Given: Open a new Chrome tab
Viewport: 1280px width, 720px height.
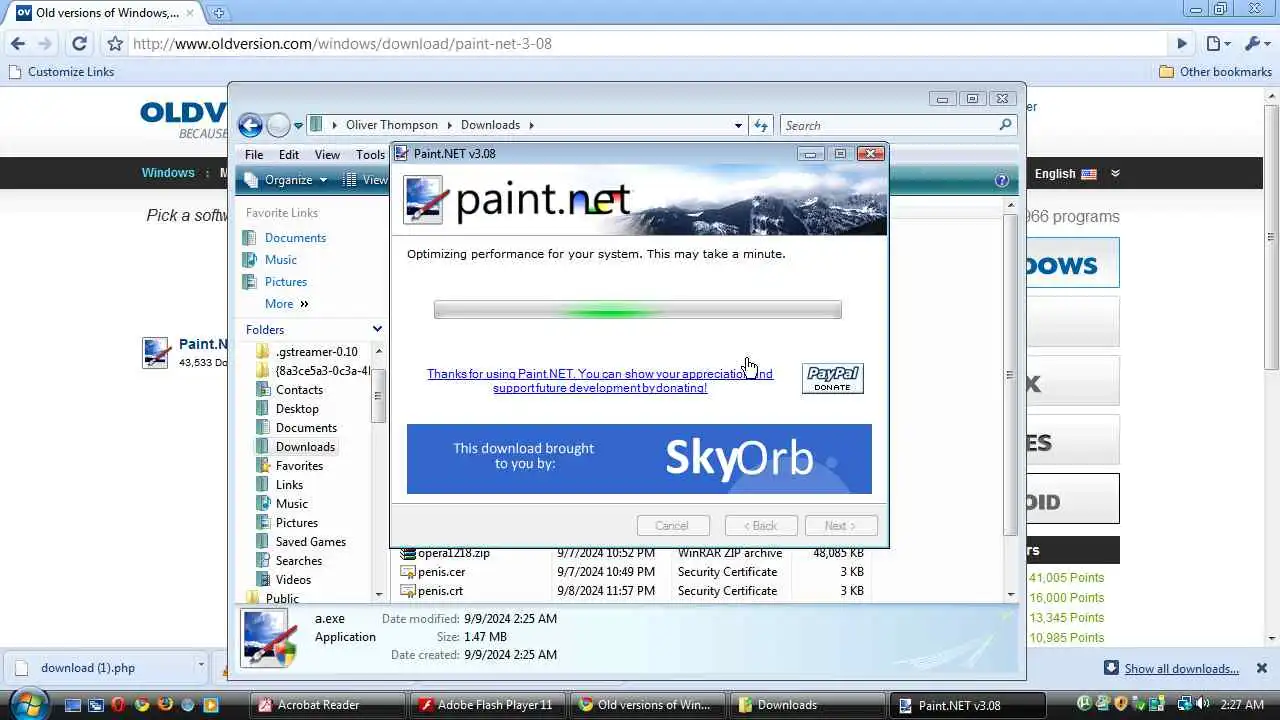Looking at the screenshot, I should [218, 13].
